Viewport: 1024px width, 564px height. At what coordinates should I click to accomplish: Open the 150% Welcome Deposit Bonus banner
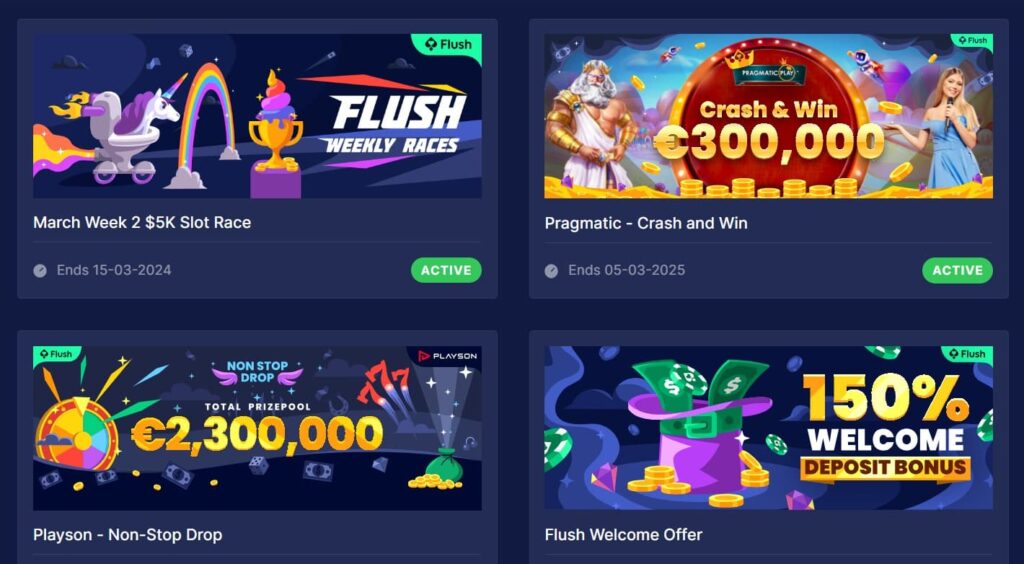(x=769, y=428)
